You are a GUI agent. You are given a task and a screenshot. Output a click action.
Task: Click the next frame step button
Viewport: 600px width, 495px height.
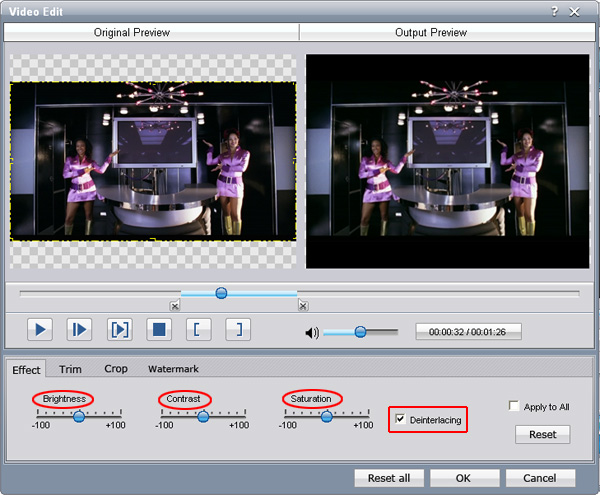[x=79, y=329]
